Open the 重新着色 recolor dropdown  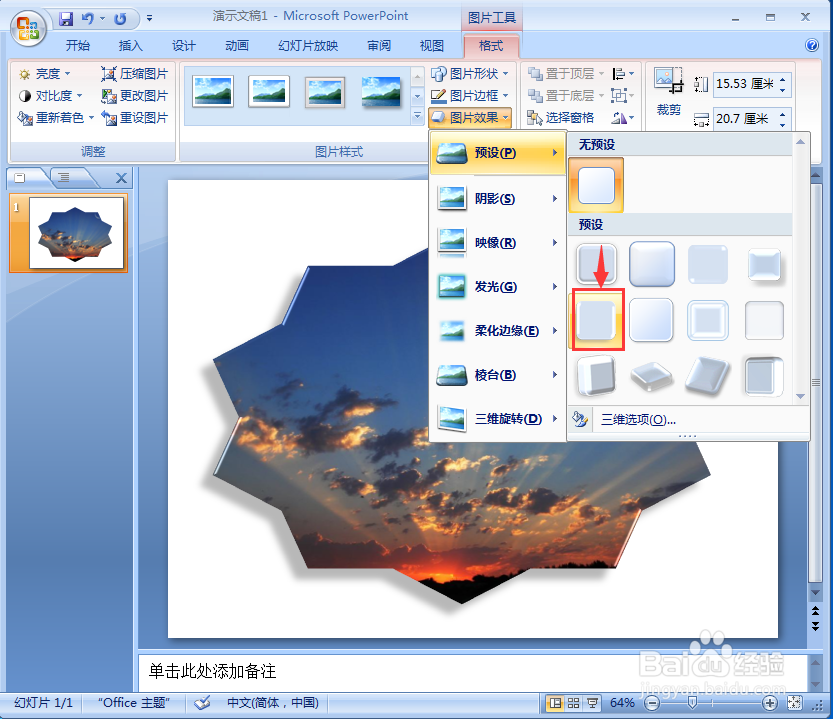tap(56, 117)
